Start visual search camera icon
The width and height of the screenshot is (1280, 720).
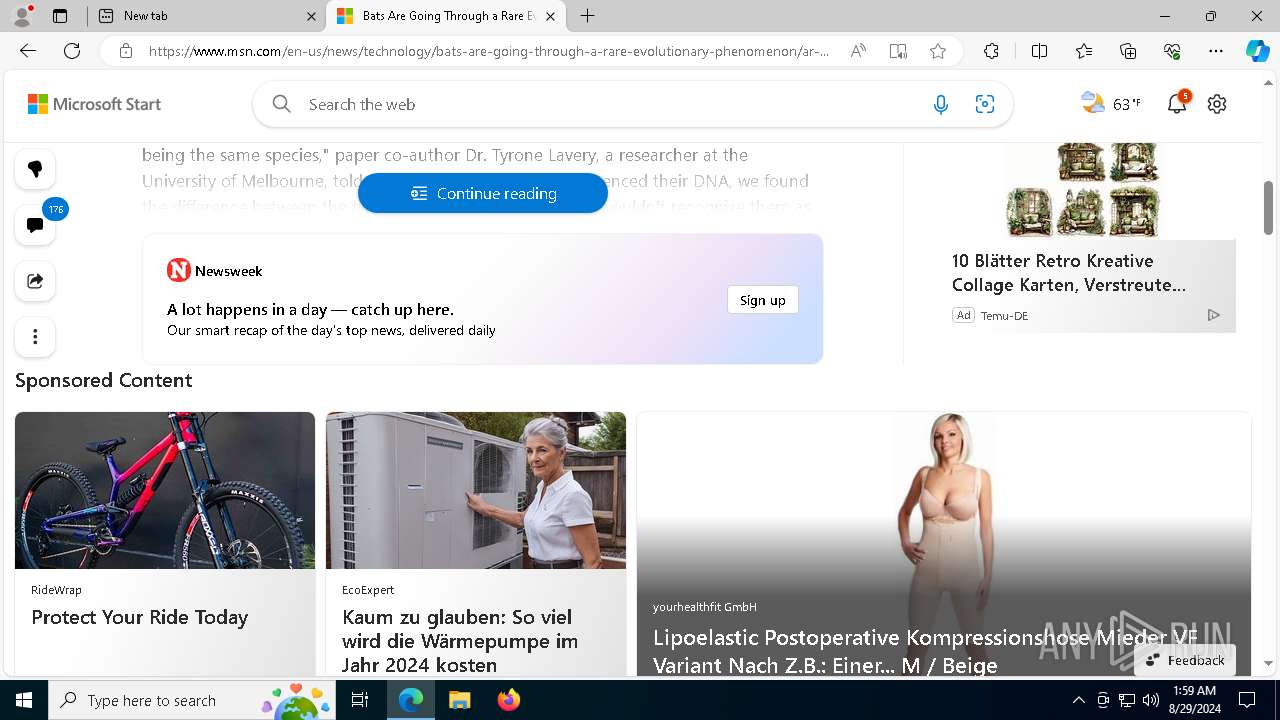coord(985,104)
